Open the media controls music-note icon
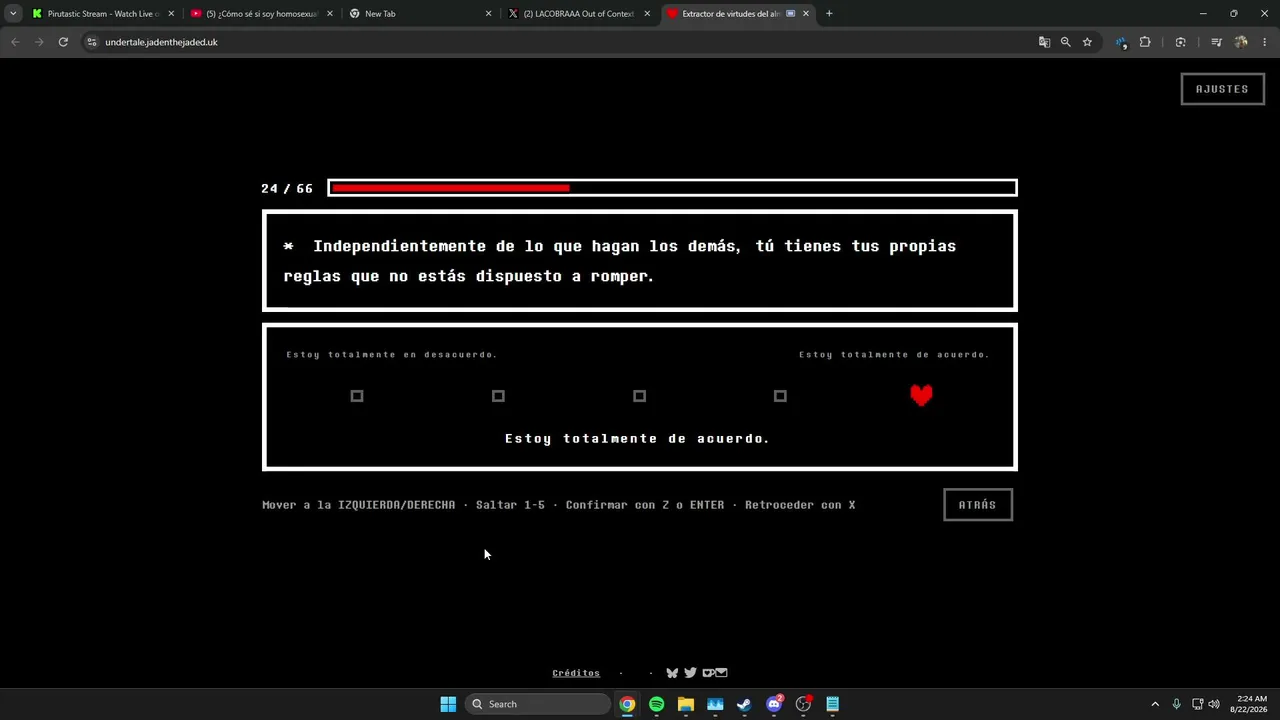Image resolution: width=1280 pixels, height=720 pixels. pos(1216,42)
